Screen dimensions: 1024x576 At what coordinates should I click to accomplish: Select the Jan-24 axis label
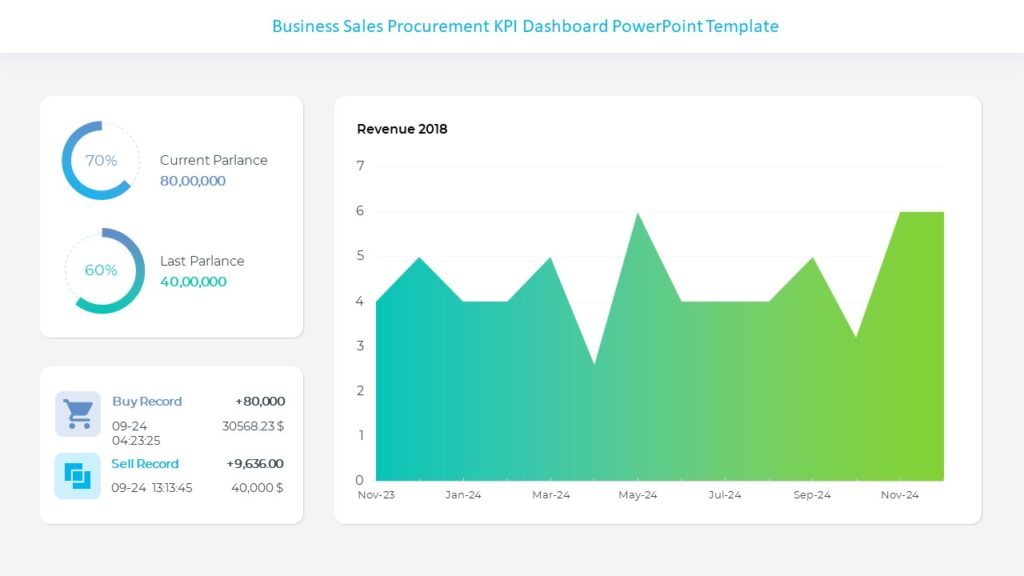tap(463, 494)
